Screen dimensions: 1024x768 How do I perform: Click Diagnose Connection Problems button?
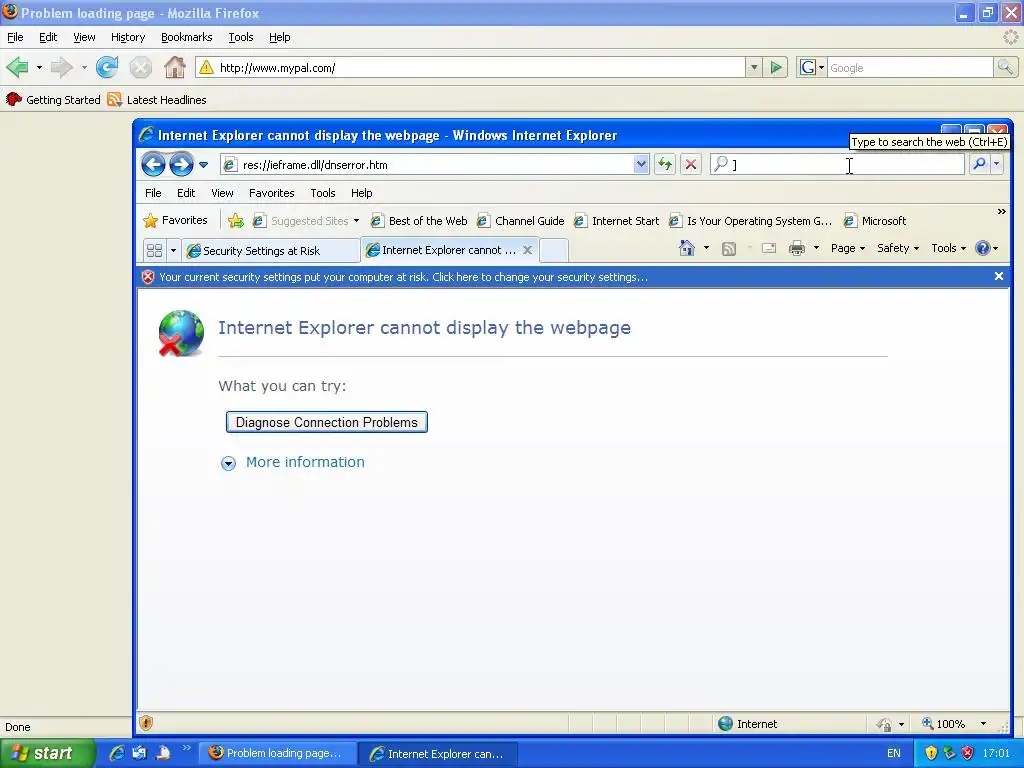(x=327, y=422)
